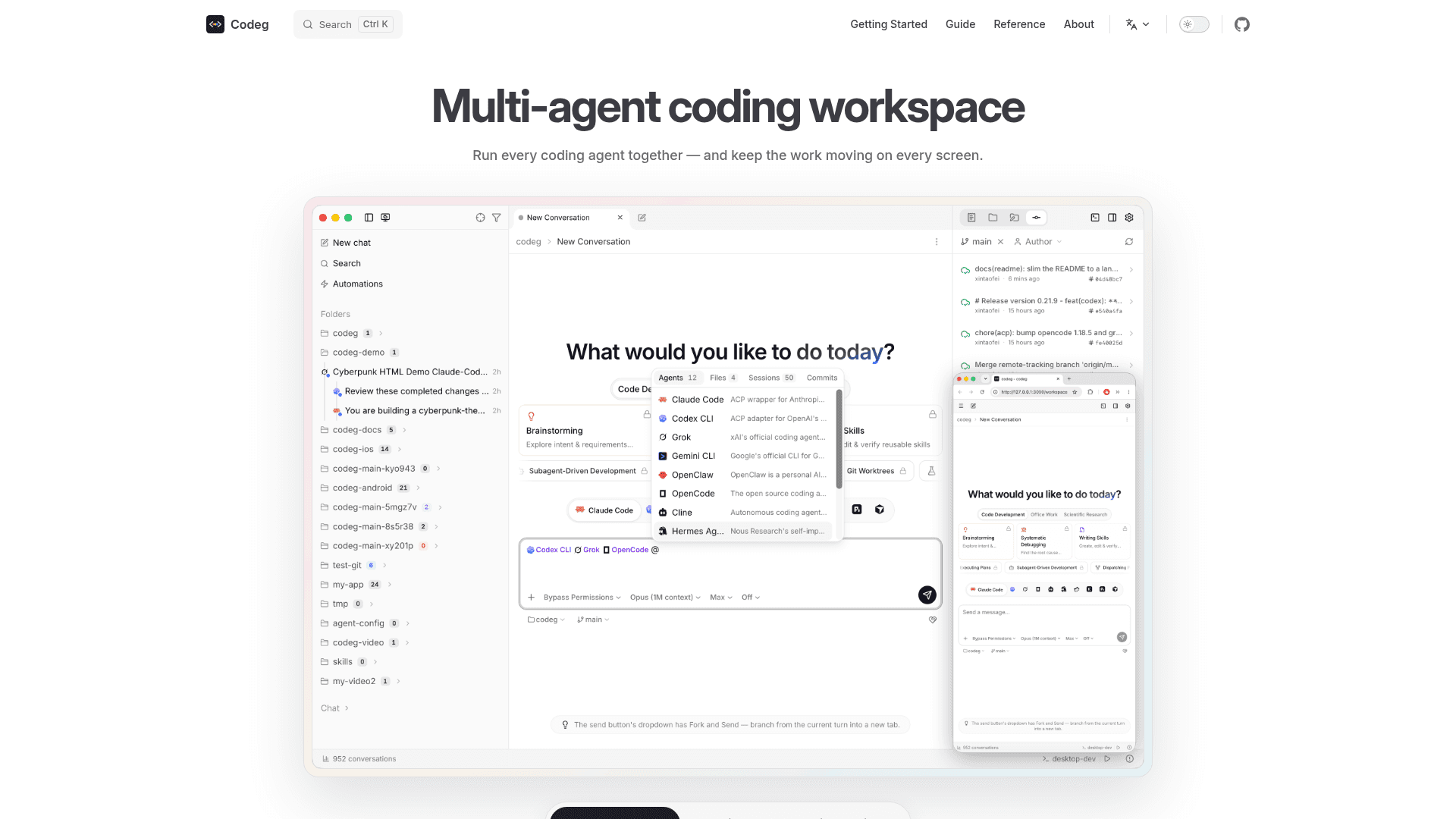Open the Getting Started page
Viewport: 1456px width, 819px height.
[x=889, y=24]
